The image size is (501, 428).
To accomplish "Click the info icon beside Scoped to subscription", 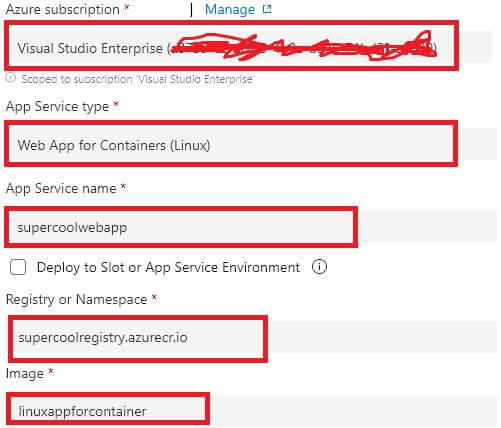I will (10, 77).
